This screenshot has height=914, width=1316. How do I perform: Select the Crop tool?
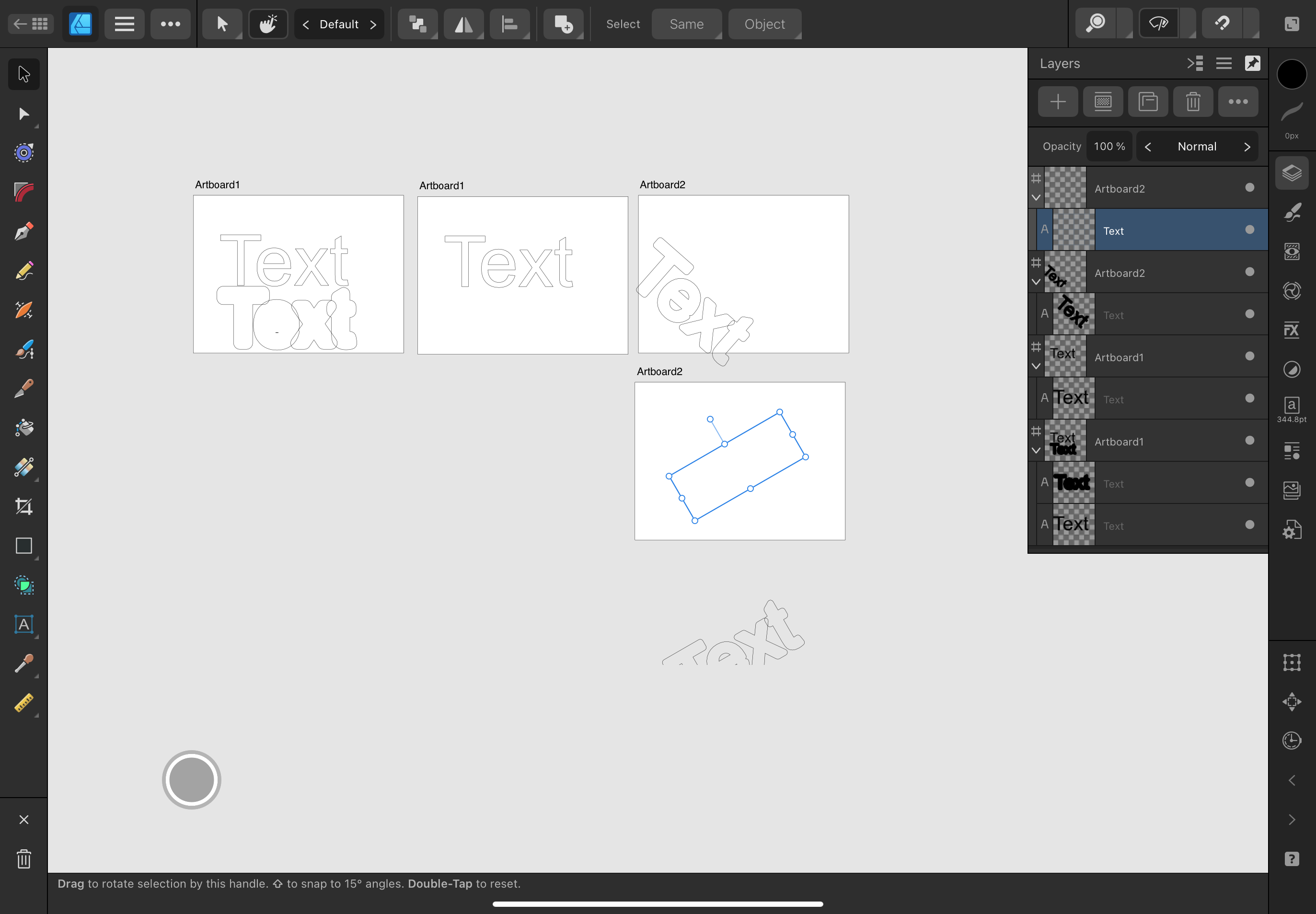(23, 506)
